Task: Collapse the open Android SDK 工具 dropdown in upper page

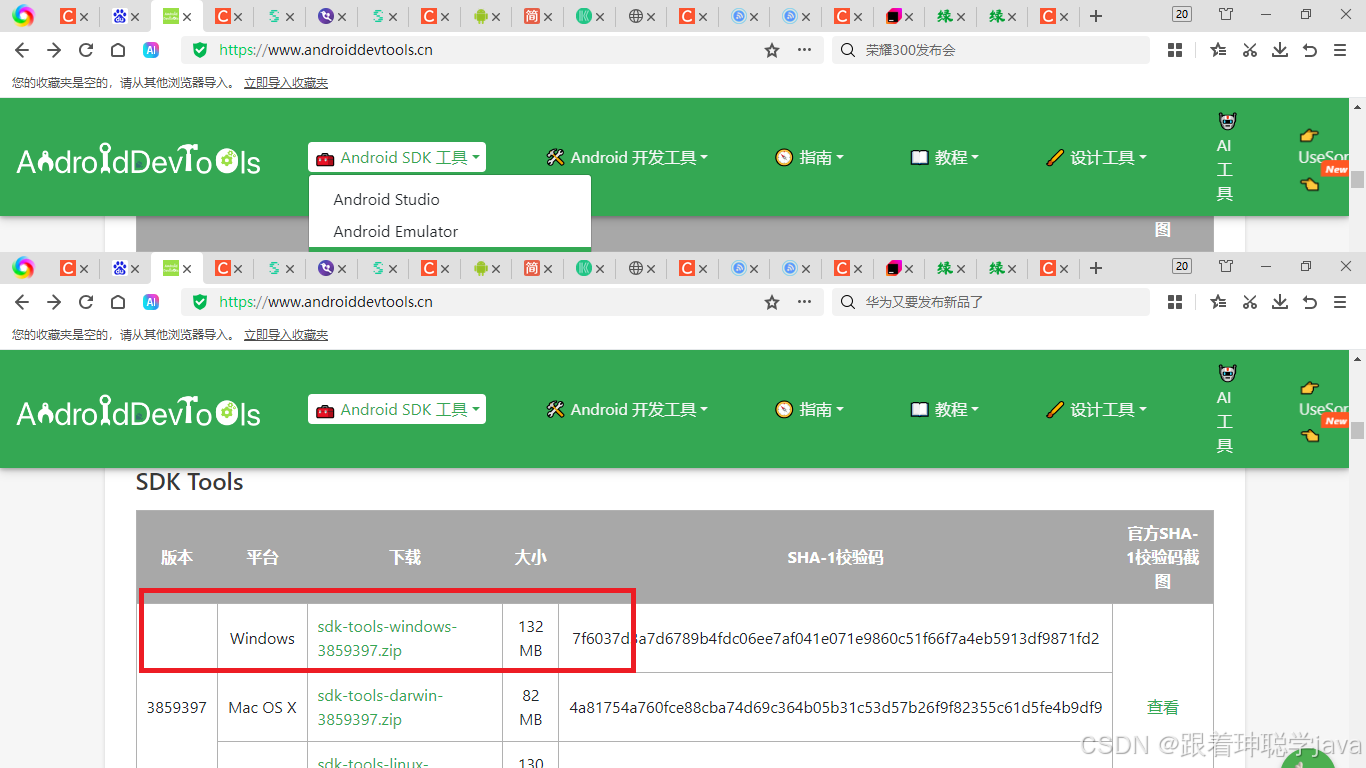Action: [397, 157]
